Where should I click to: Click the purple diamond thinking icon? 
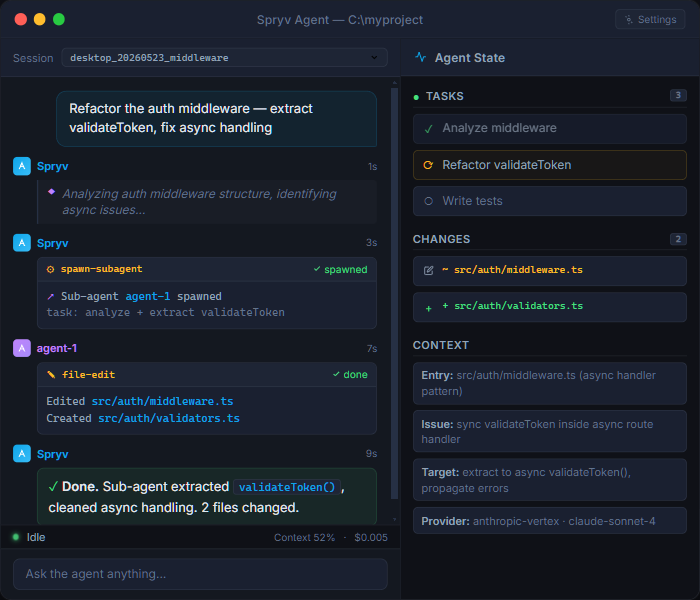coord(51,192)
